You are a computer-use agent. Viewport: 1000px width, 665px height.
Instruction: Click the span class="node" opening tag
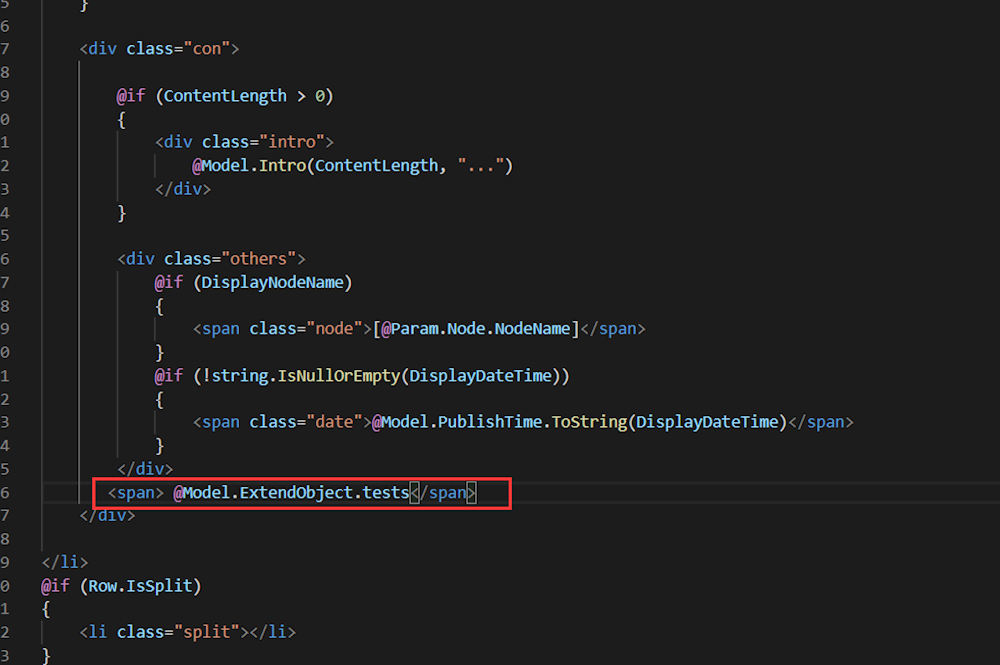click(x=282, y=328)
